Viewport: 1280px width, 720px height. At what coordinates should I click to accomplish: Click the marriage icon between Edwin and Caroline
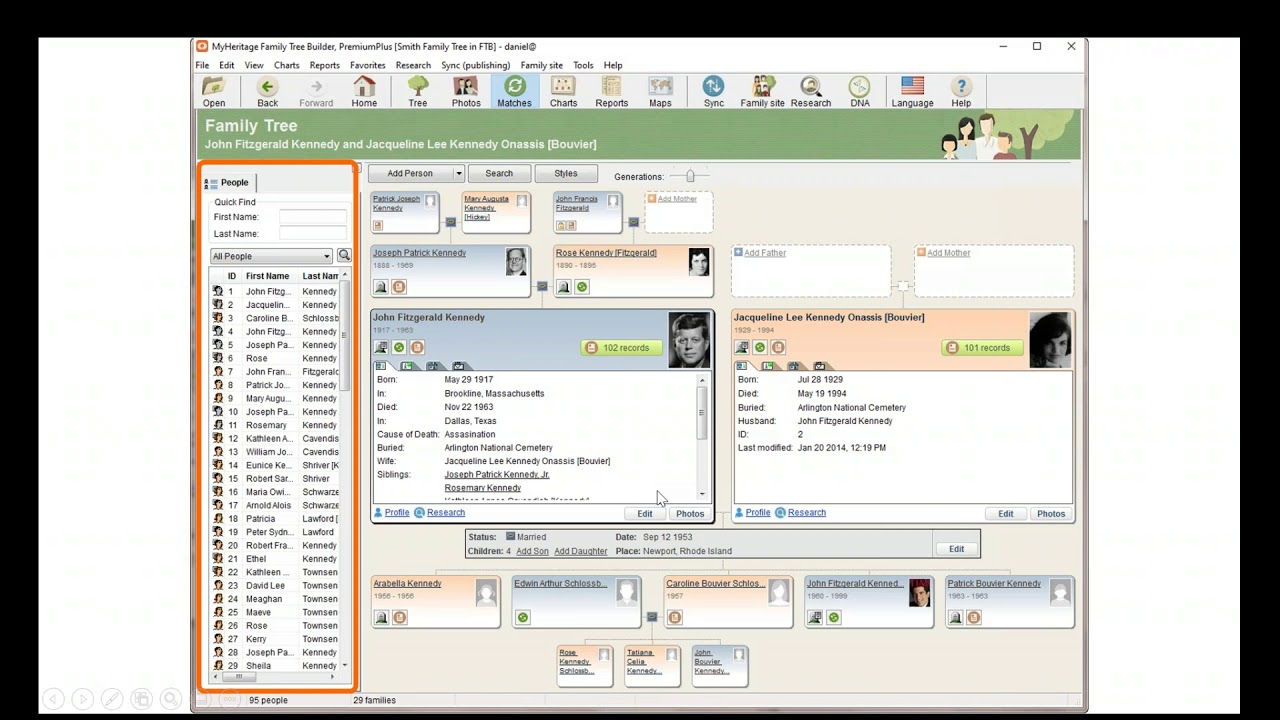click(652, 617)
